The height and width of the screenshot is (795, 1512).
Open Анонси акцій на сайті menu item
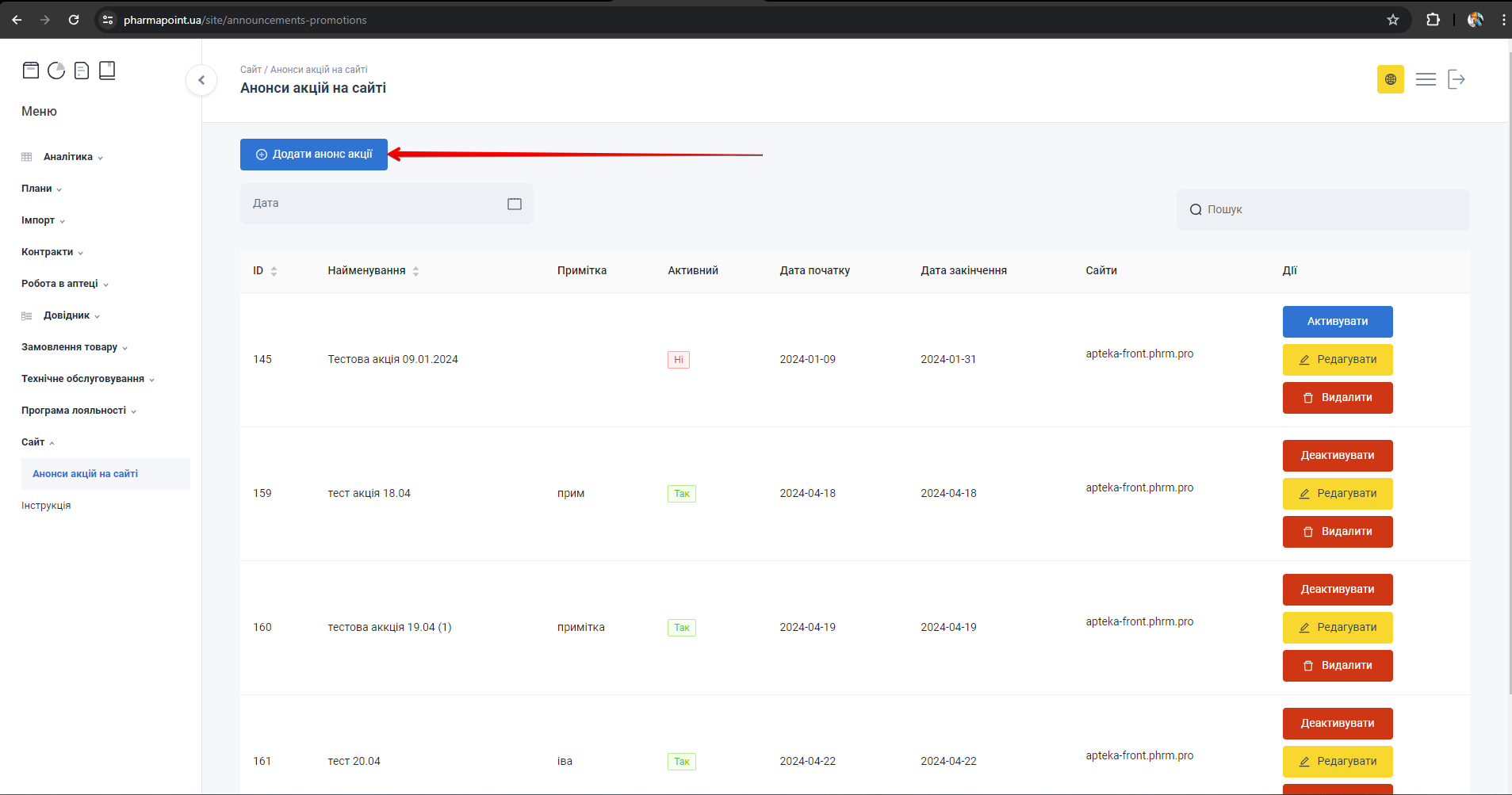86,474
